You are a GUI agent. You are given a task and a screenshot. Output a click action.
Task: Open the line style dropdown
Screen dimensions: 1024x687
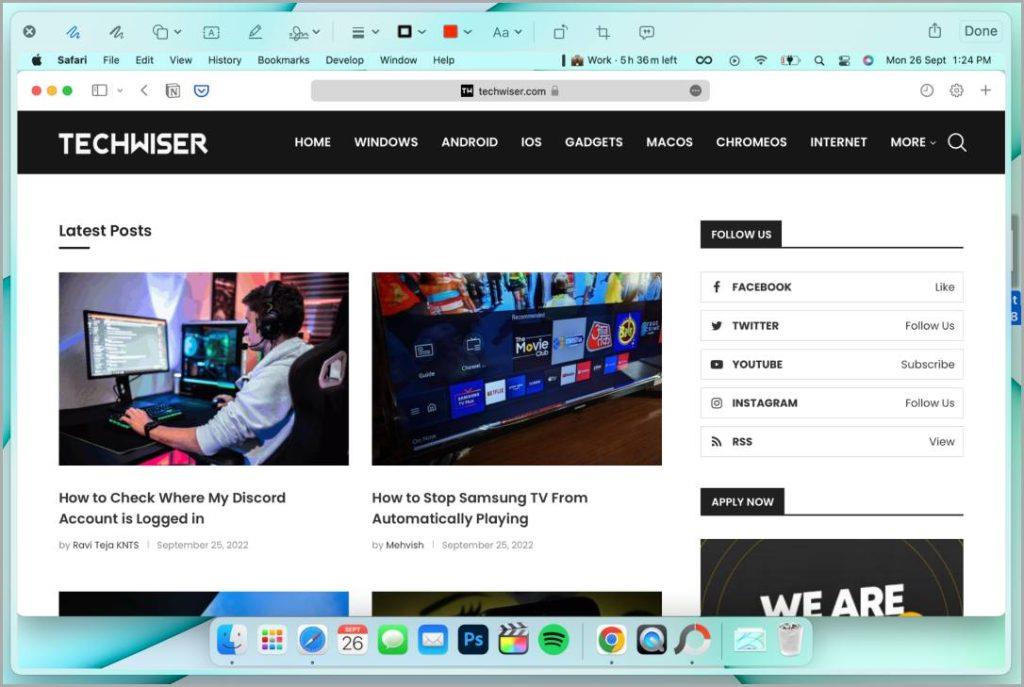tap(365, 32)
